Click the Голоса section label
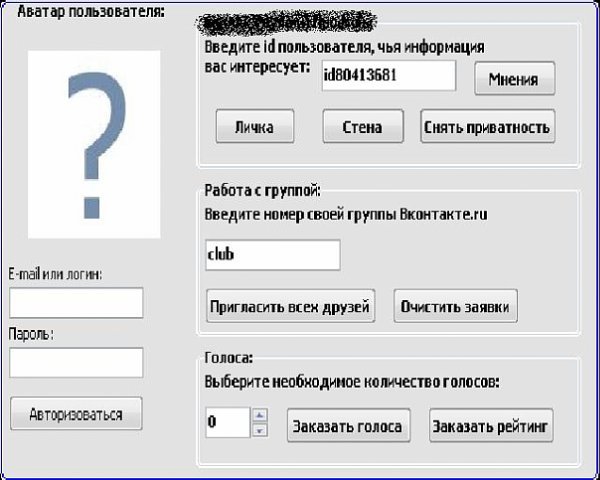600x480 pixels. pyautogui.click(x=229, y=355)
